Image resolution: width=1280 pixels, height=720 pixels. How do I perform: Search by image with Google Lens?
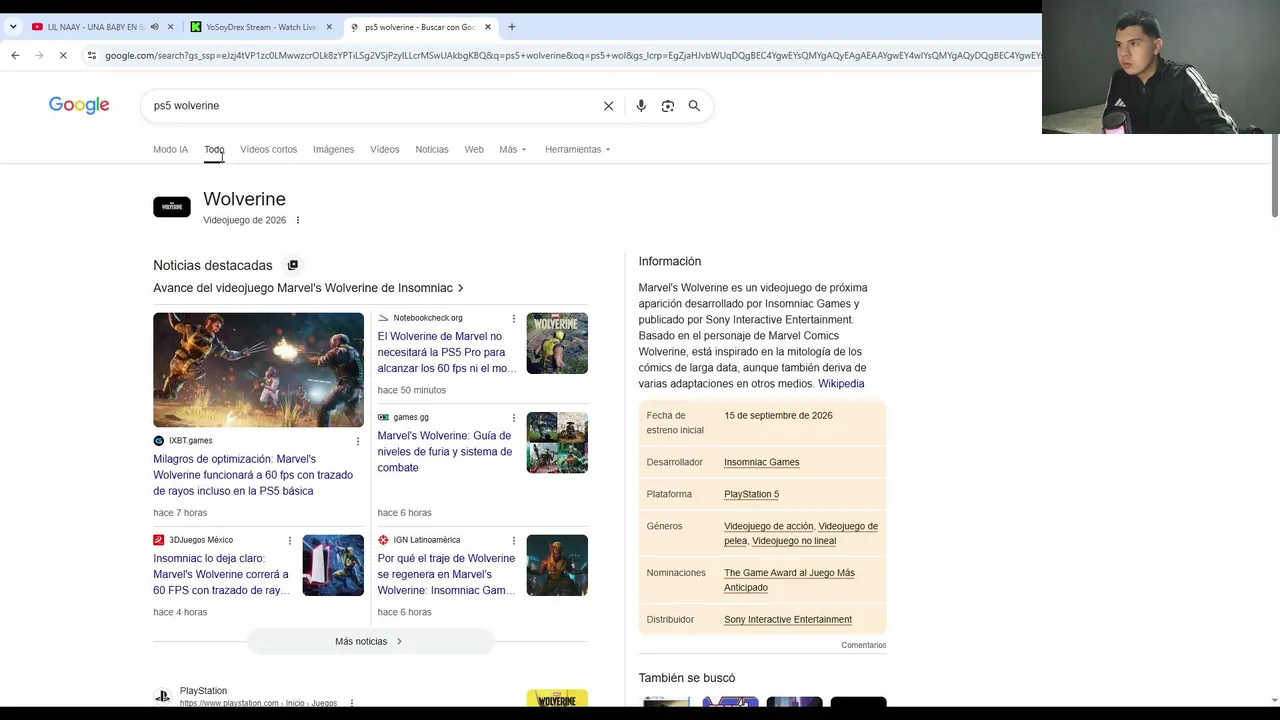[668, 106]
